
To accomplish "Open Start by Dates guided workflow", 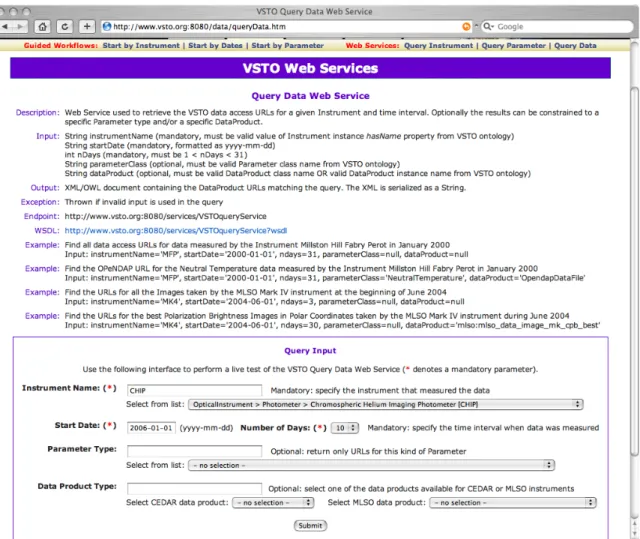I will (215, 46).
